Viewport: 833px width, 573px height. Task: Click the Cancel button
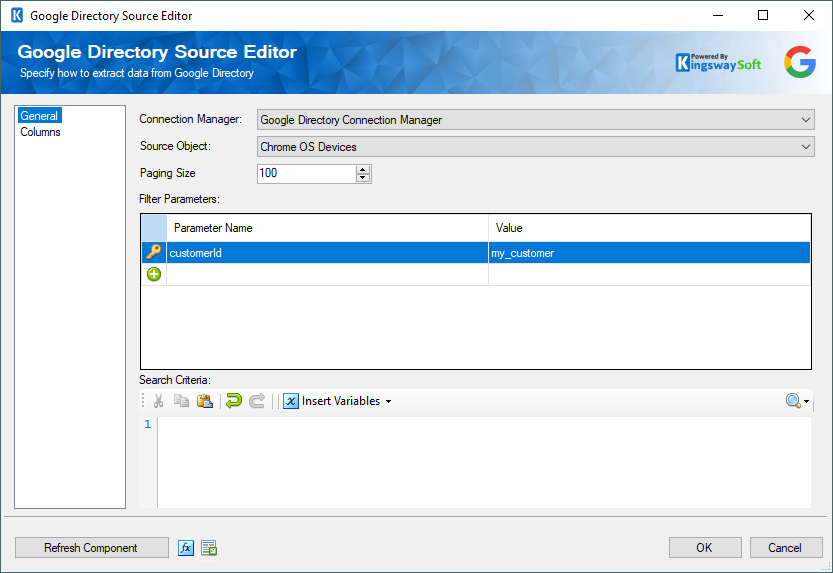click(x=785, y=548)
